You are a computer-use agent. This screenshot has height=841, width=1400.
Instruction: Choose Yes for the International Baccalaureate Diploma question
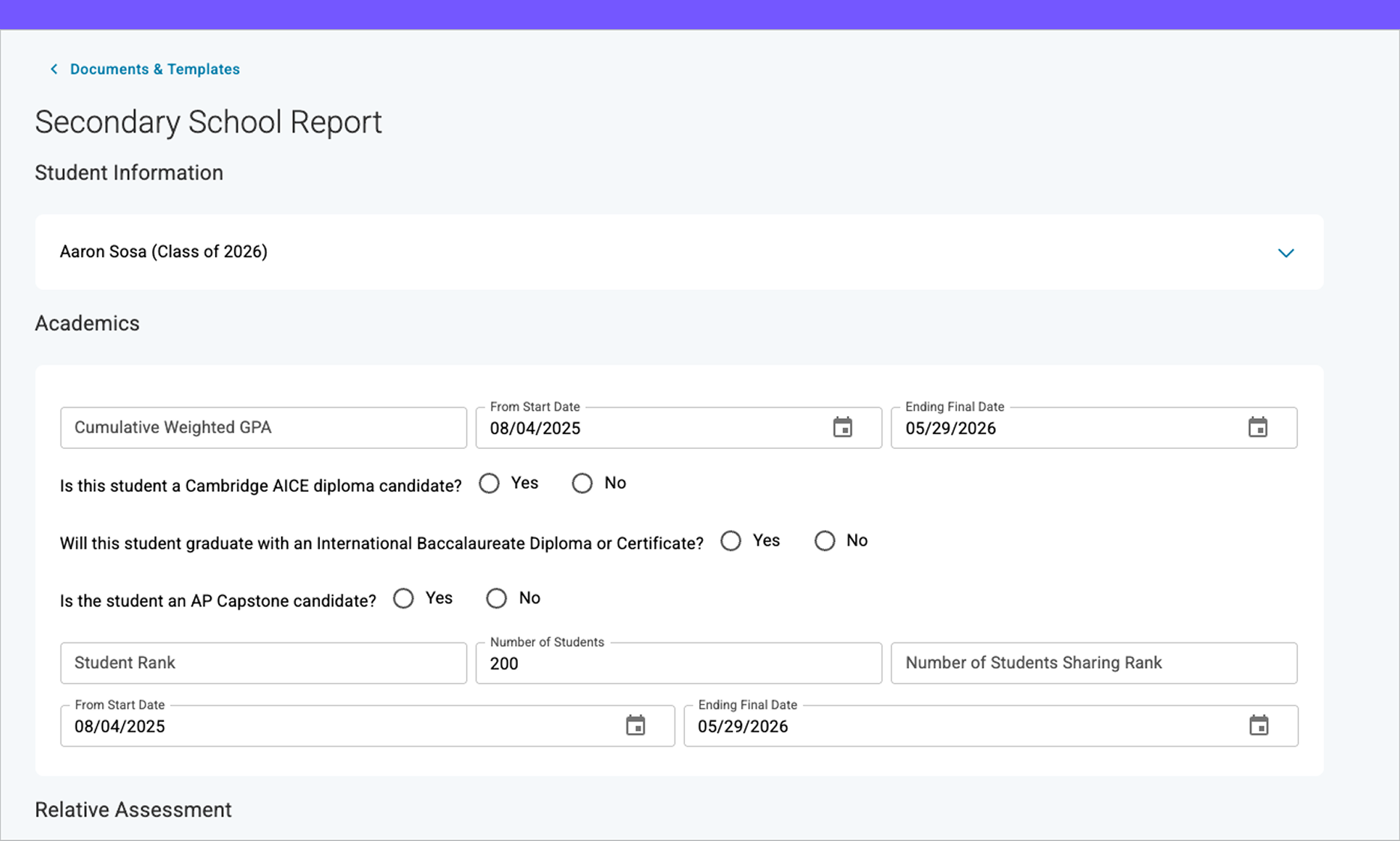[x=731, y=540]
